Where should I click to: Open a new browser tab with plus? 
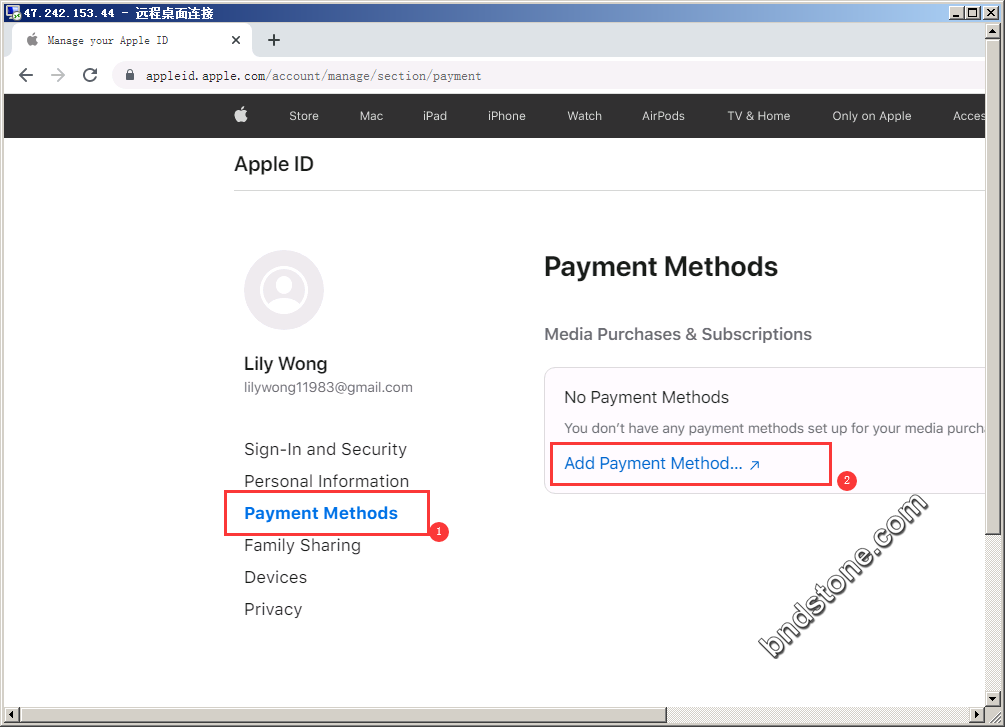click(x=274, y=40)
